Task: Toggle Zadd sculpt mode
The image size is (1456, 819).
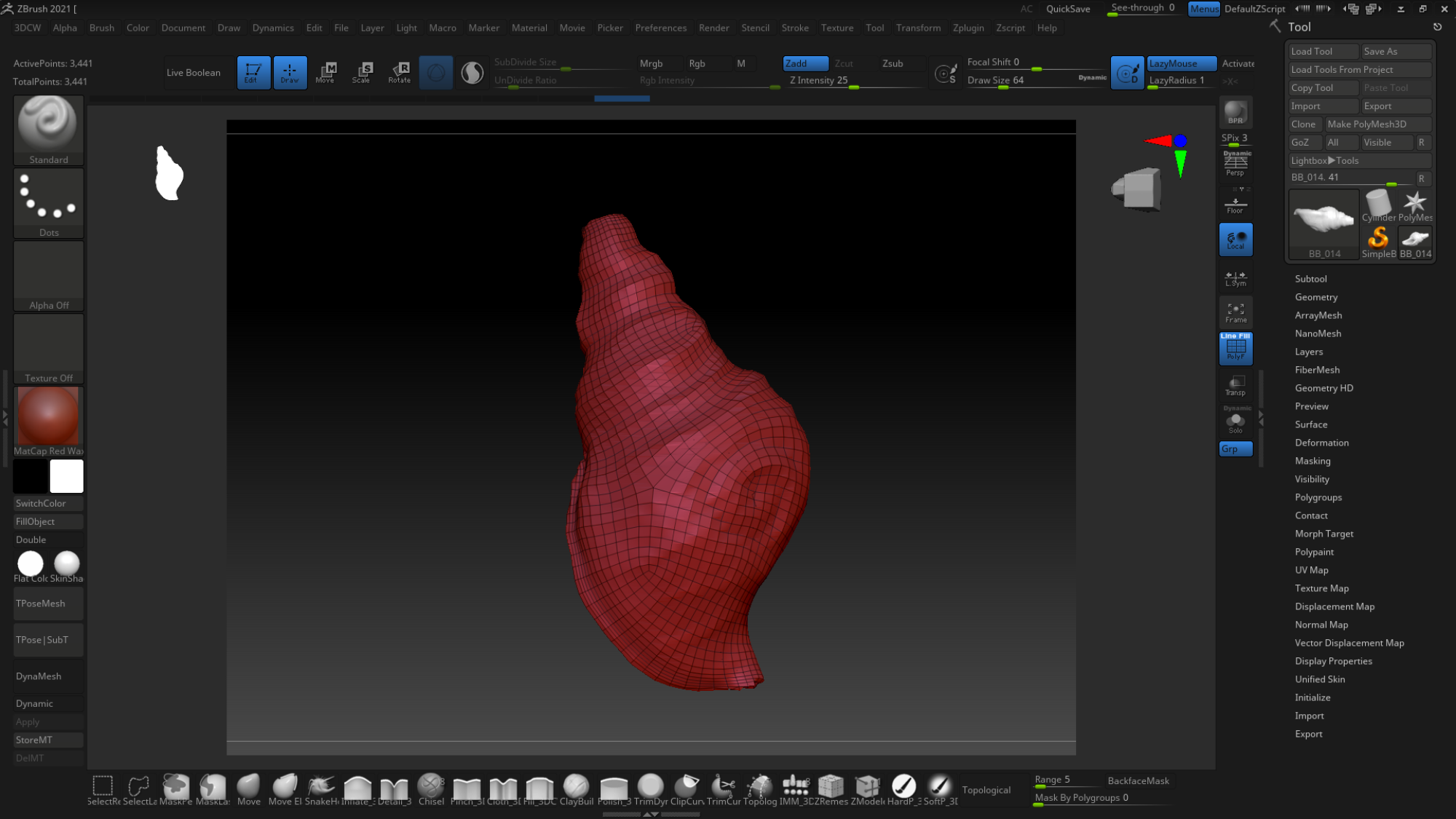Action: click(805, 63)
